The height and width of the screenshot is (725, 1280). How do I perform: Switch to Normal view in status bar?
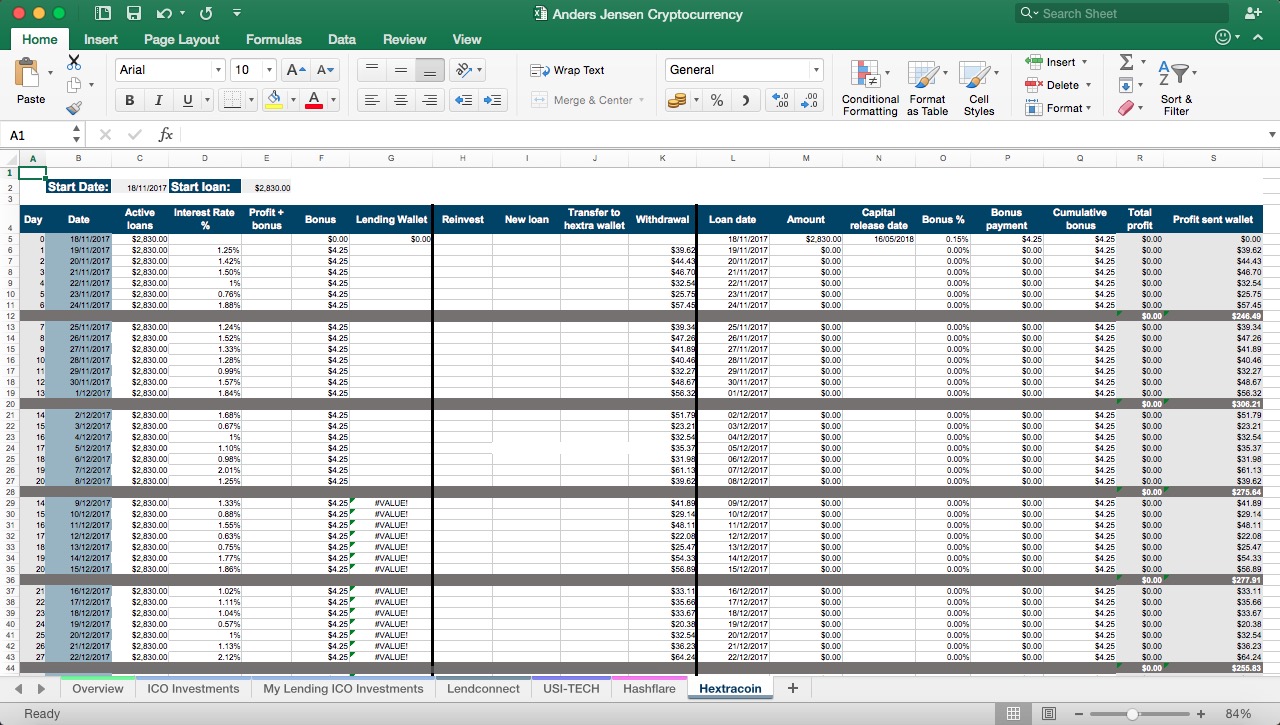[x=1013, y=713]
